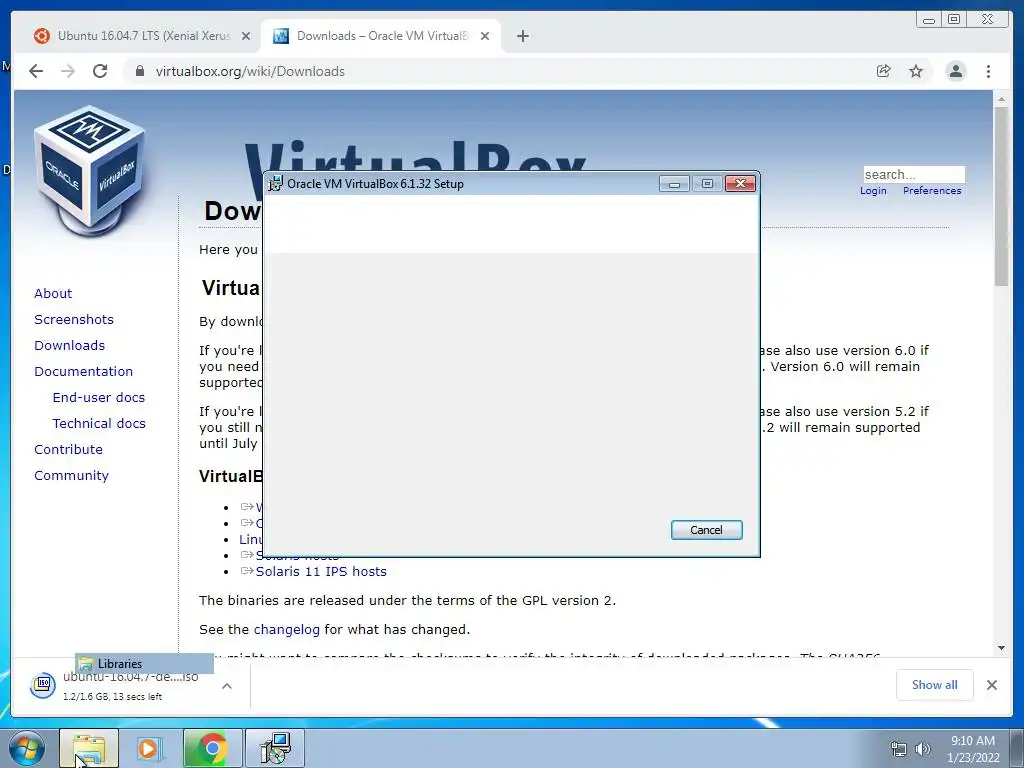
Task: Open End-user docs link
Action: [99, 398]
